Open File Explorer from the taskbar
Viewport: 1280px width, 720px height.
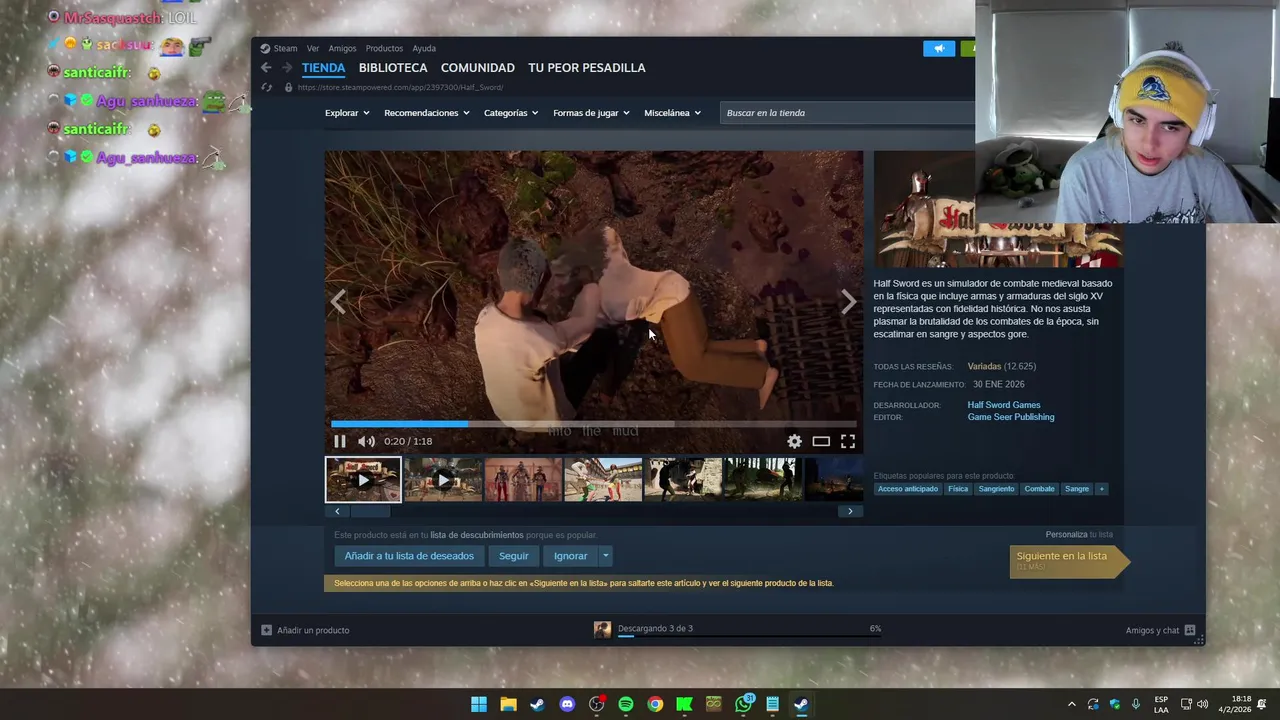pos(508,704)
